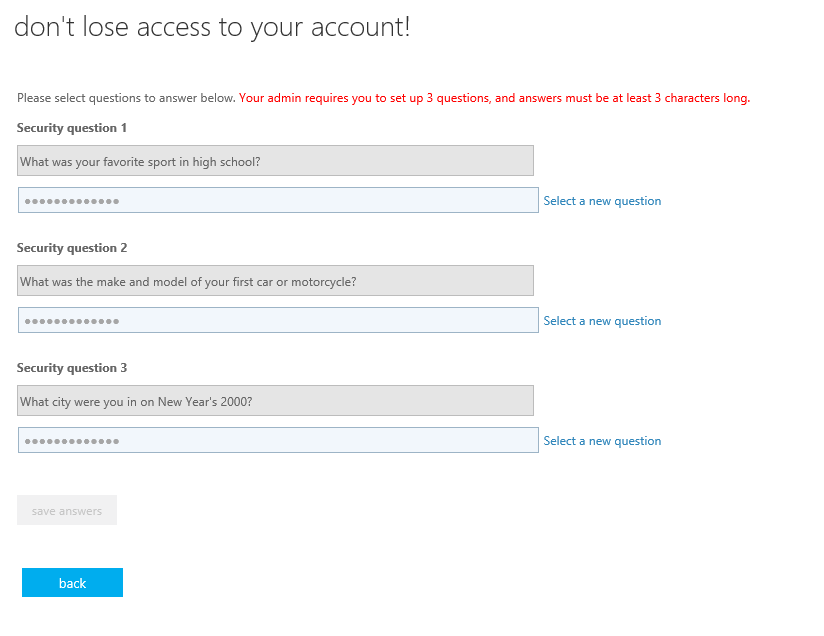Open the New Year's 2000 city question box

tap(275, 401)
